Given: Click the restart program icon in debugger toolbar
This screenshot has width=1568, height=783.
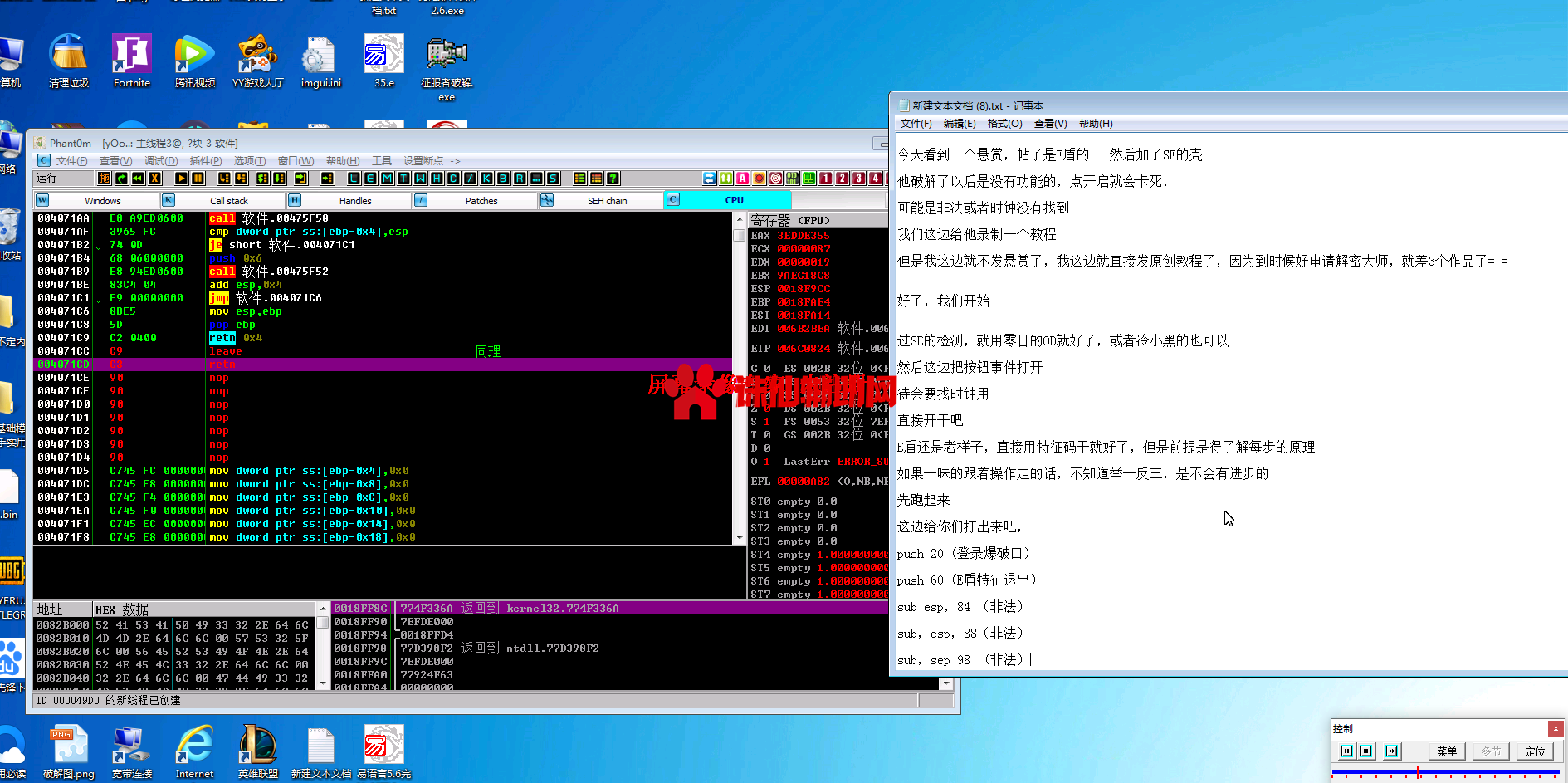Looking at the screenshot, I should click(121, 179).
